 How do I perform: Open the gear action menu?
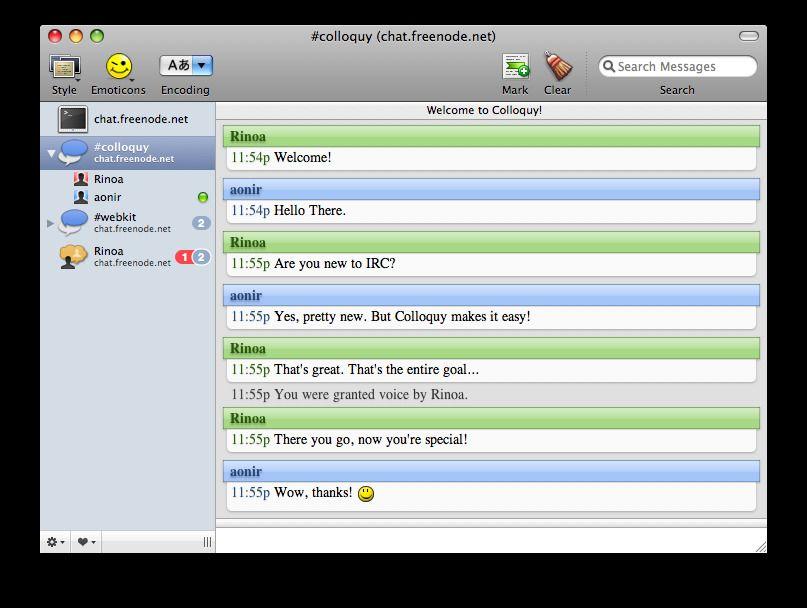(x=56, y=542)
